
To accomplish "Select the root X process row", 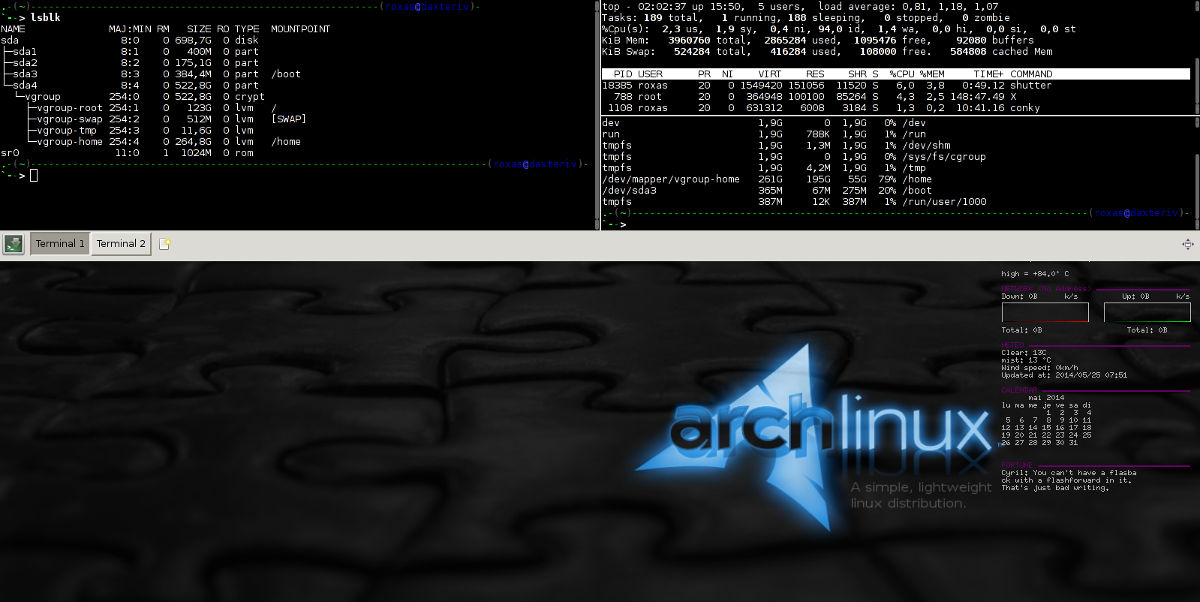I will (x=809, y=97).
